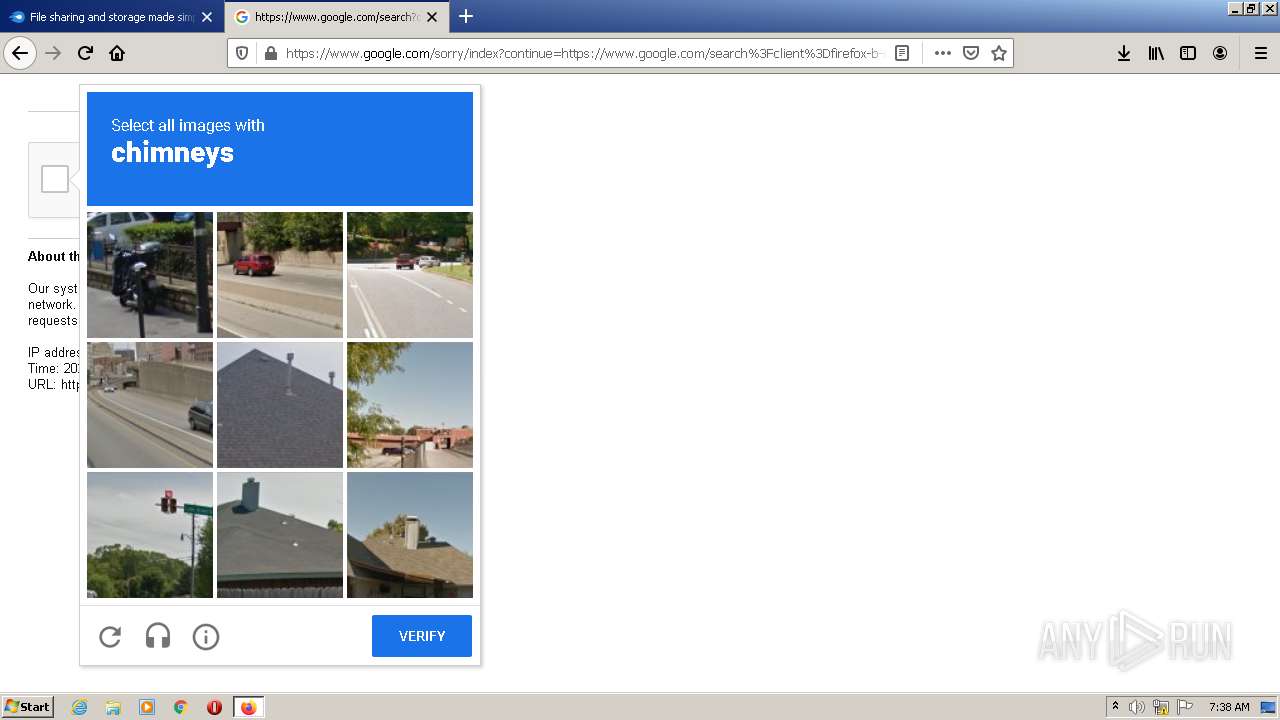This screenshot has width=1280, height=720.
Task: Open the Windows Start menu
Action: (28, 707)
